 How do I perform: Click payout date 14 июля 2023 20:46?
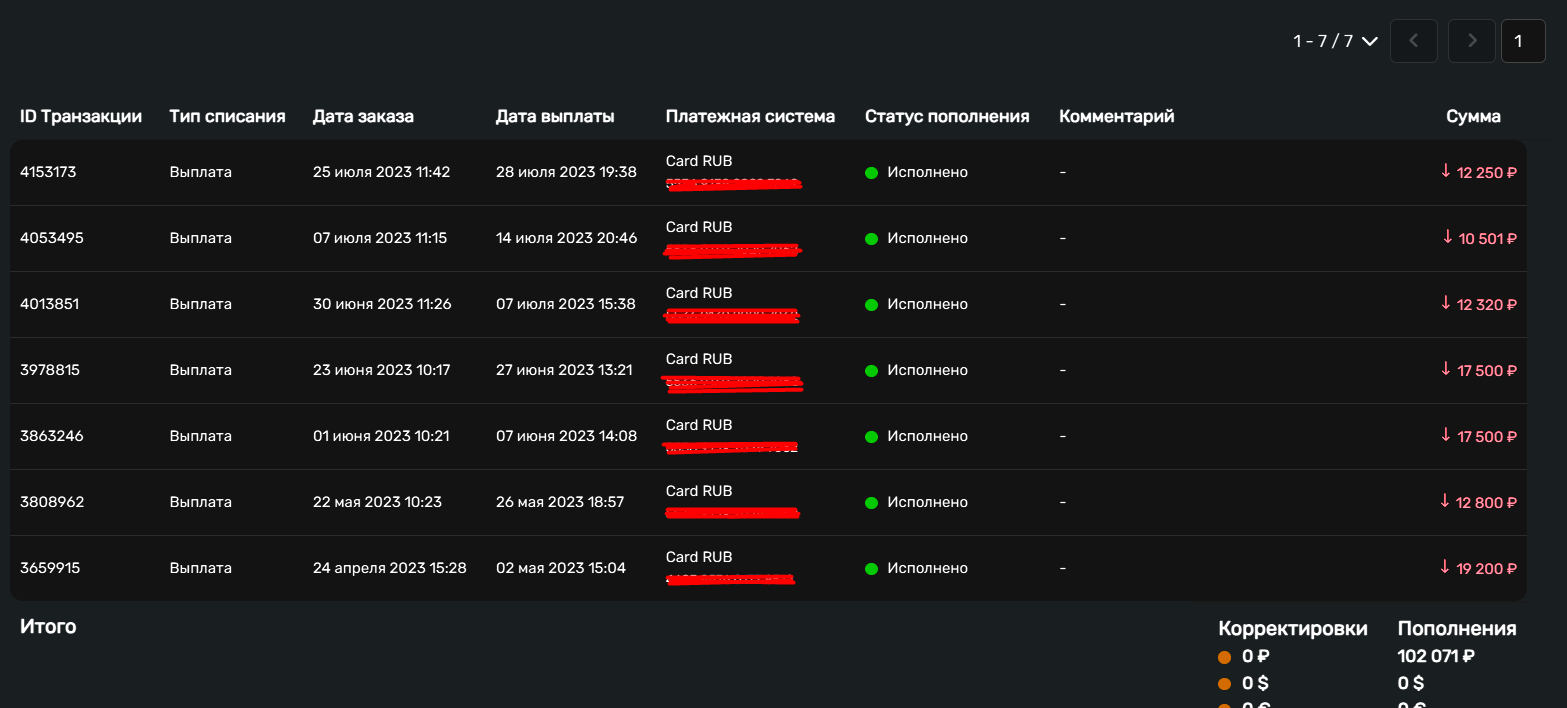566,238
